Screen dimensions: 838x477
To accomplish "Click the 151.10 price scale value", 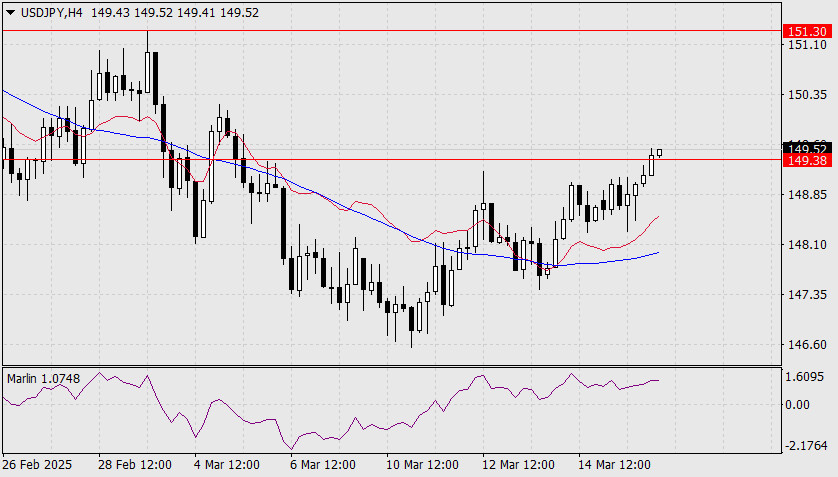I will click(x=807, y=45).
